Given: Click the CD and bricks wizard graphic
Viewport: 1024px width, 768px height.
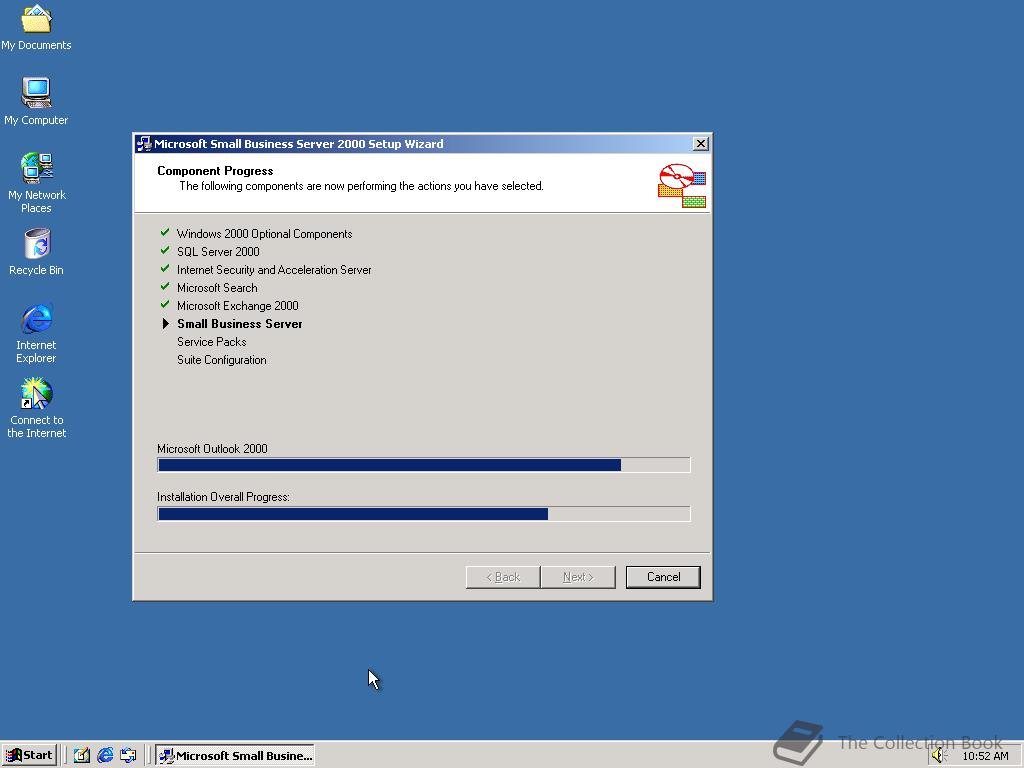Looking at the screenshot, I should [682, 185].
